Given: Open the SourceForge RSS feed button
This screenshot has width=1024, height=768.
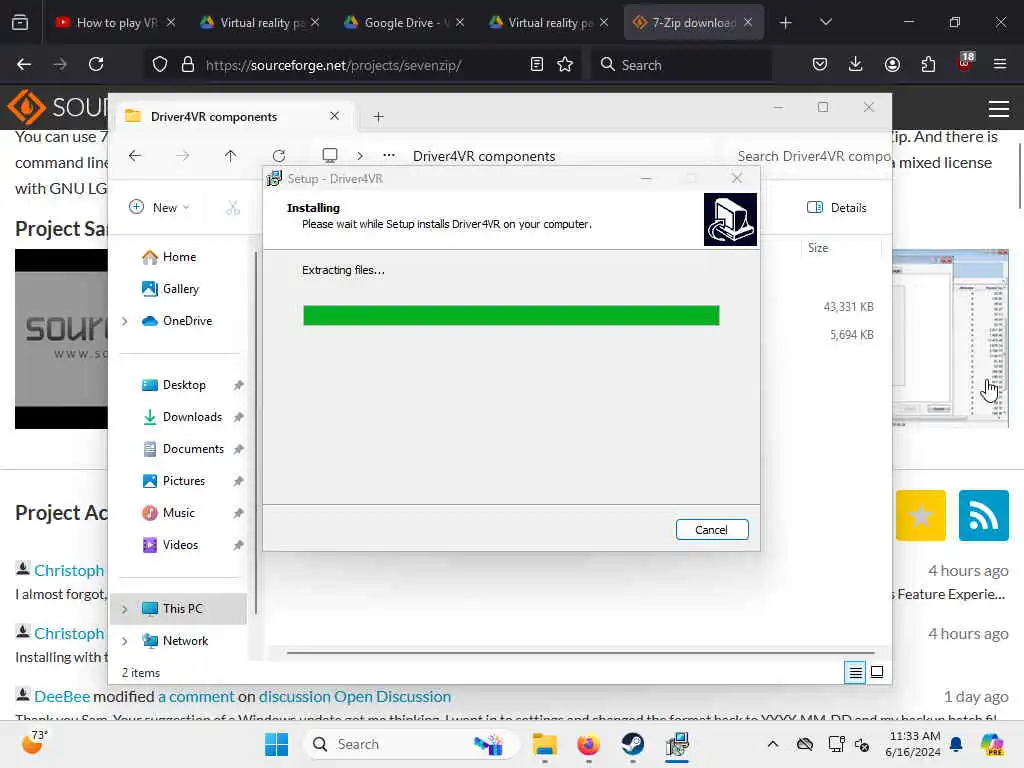Looking at the screenshot, I should (x=984, y=516).
